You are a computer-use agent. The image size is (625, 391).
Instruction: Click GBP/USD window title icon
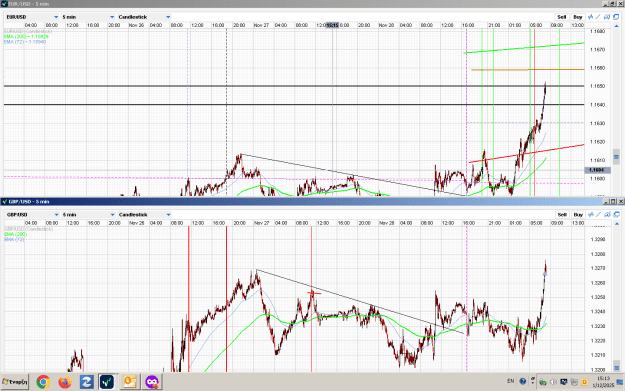pos(4,201)
